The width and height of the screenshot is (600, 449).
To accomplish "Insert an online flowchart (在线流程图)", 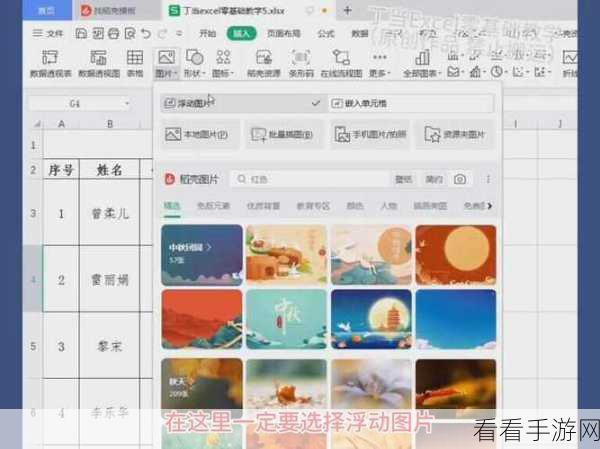I will tap(341, 64).
